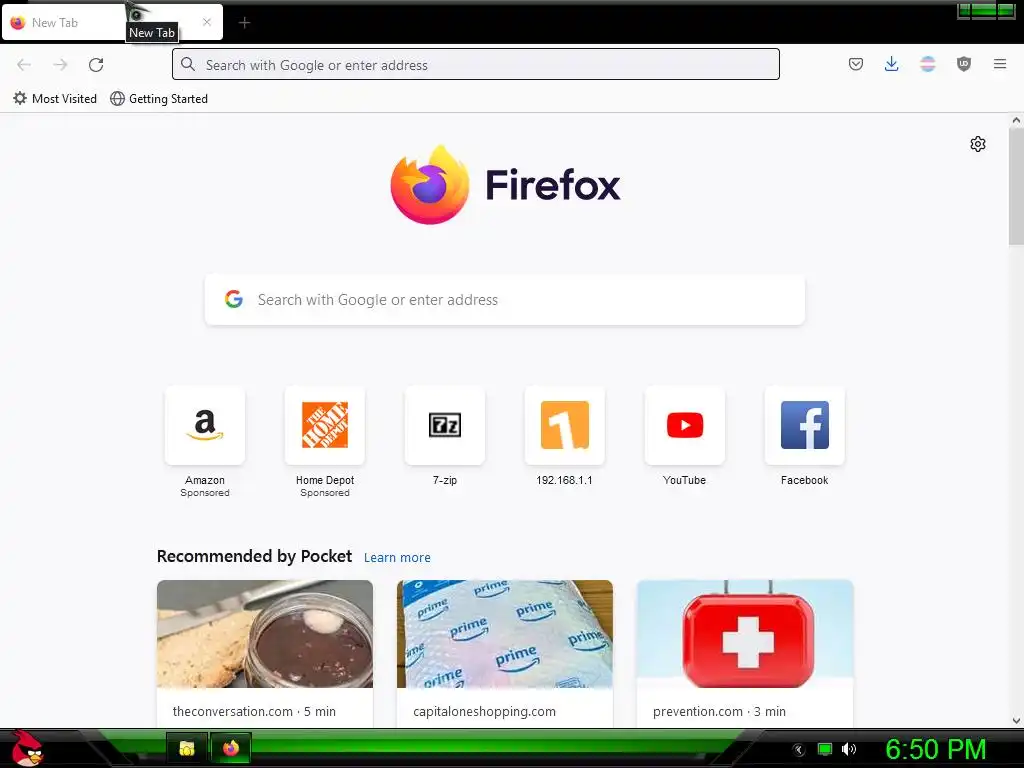The height and width of the screenshot is (768, 1024).
Task: Click the 6:50 PM clock
Action: pyautogui.click(x=935, y=749)
